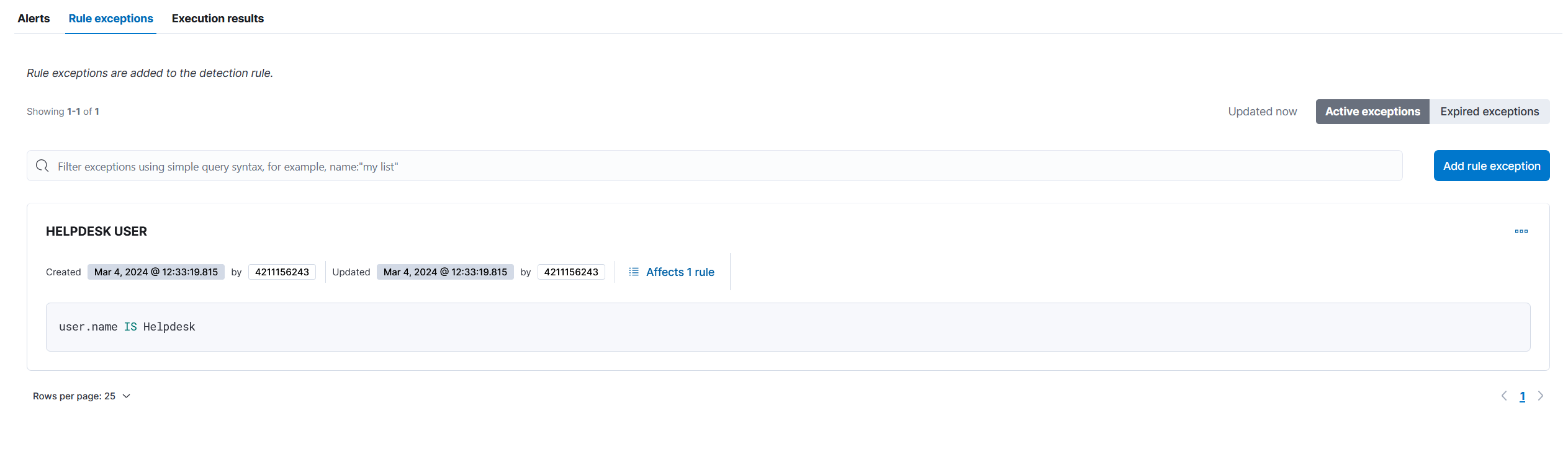
Task: Click the list icon beside Affects 1 rule
Action: tap(633, 272)
